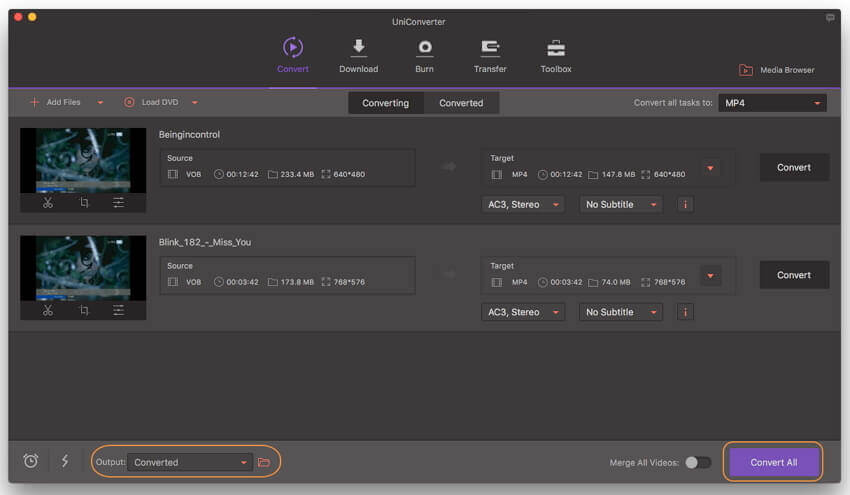Screen dimensions: 850x495
Task: Open No Subtitle dropdown for Beingincontrol
Action: pyautogui.click(x=621, y=204)
